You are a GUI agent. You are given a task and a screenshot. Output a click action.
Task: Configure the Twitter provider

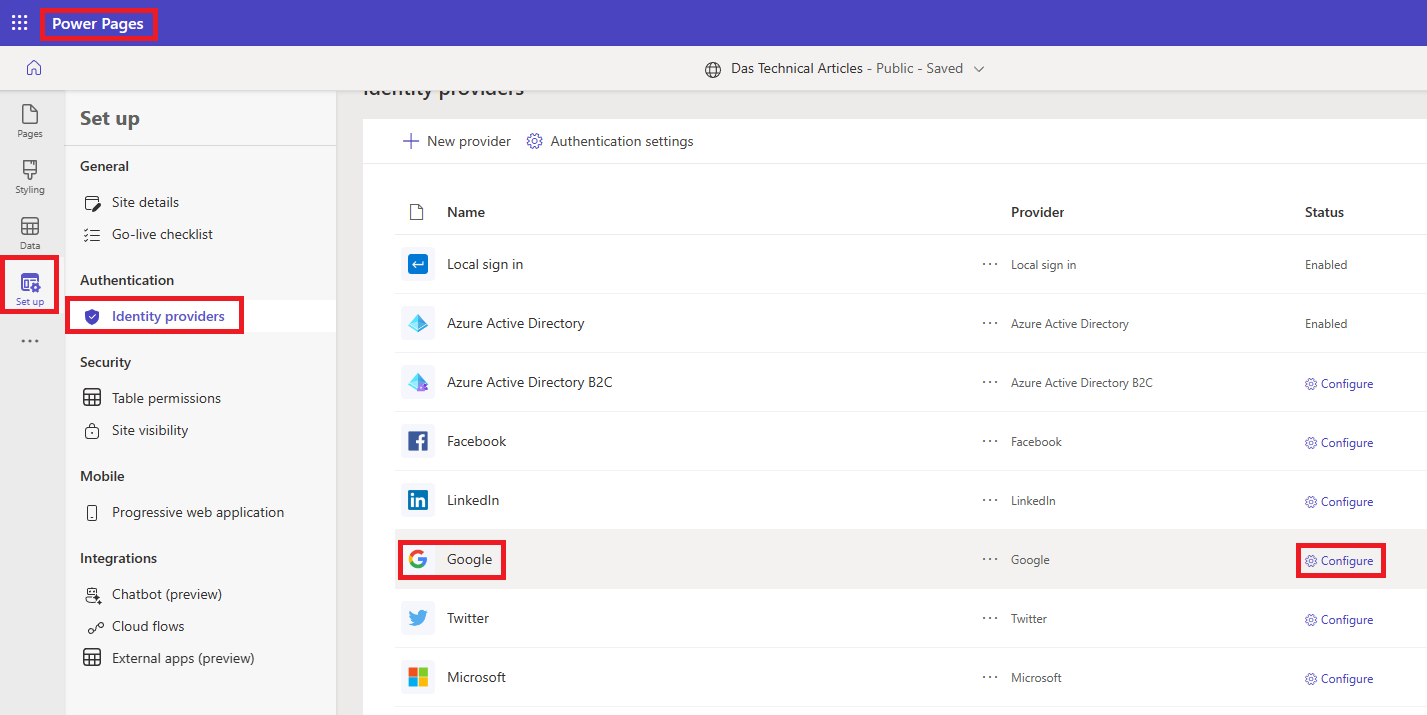pyautogui.click(x=1339, y=620)
